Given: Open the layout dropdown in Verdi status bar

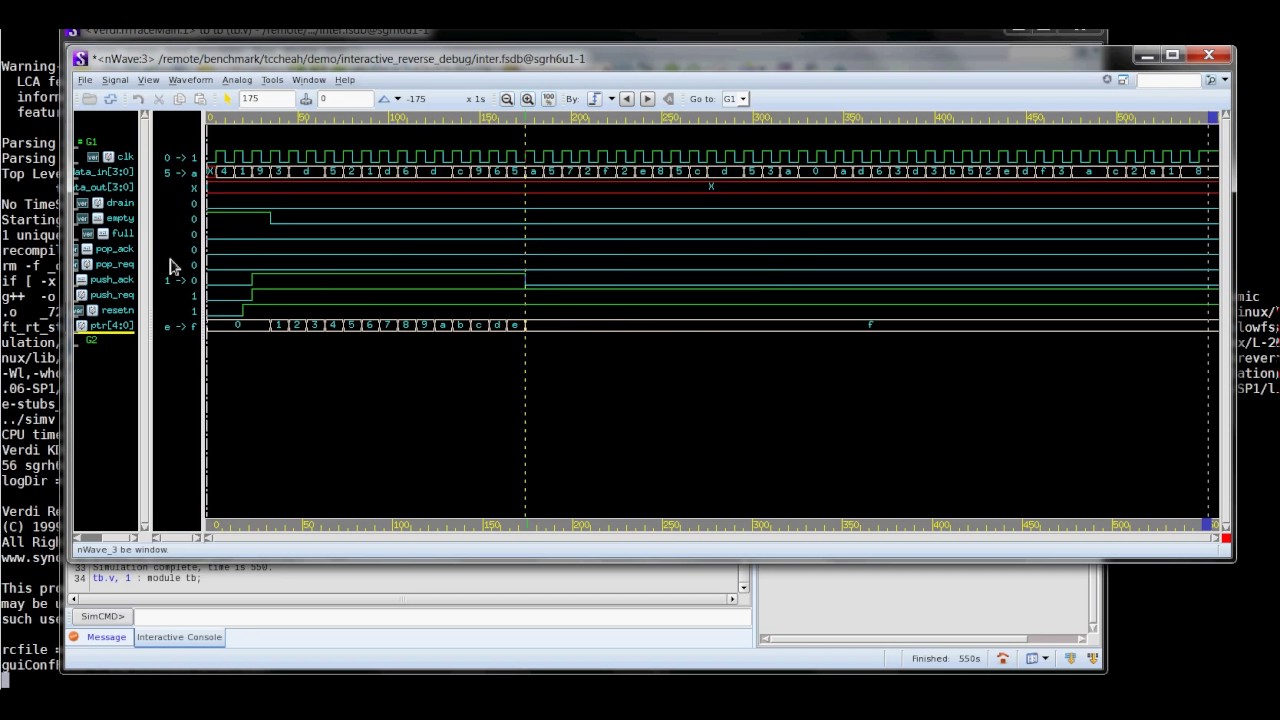Looking at the screenshot, I should 1045,658.
